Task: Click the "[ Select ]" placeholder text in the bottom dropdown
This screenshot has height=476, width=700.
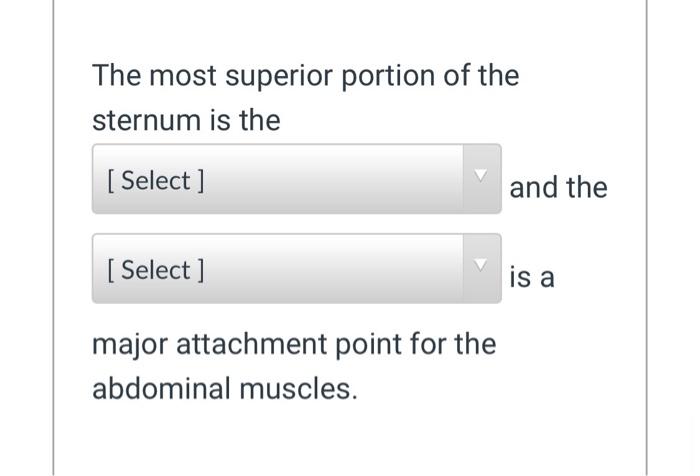Action: point(155,270)
